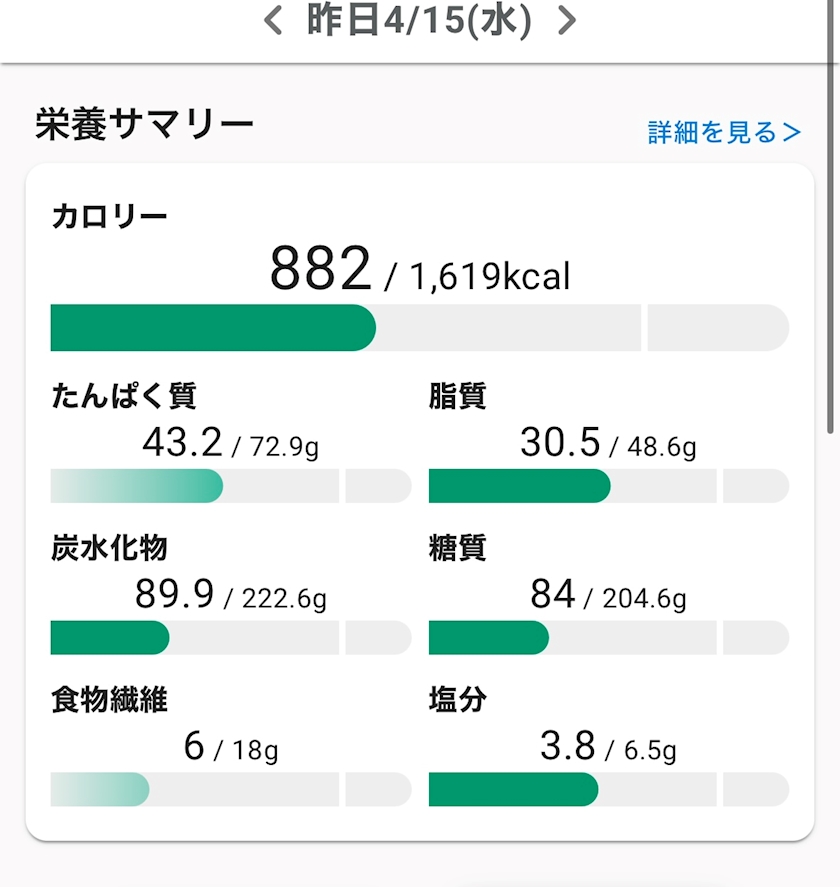Click the たんぱく質 progress bar
Image resolution: width=840 pixels, height=887 pixels.
click(x=230, y=486)
